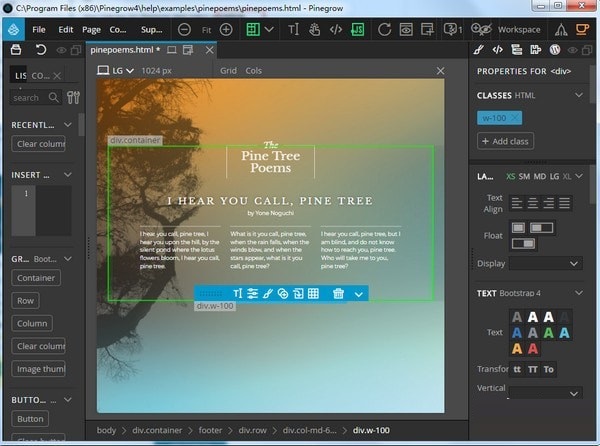The height and width of the screenshot is (446, 600).
Task: Zoom out with the minus circle icon
Action: tap(184, 29)
